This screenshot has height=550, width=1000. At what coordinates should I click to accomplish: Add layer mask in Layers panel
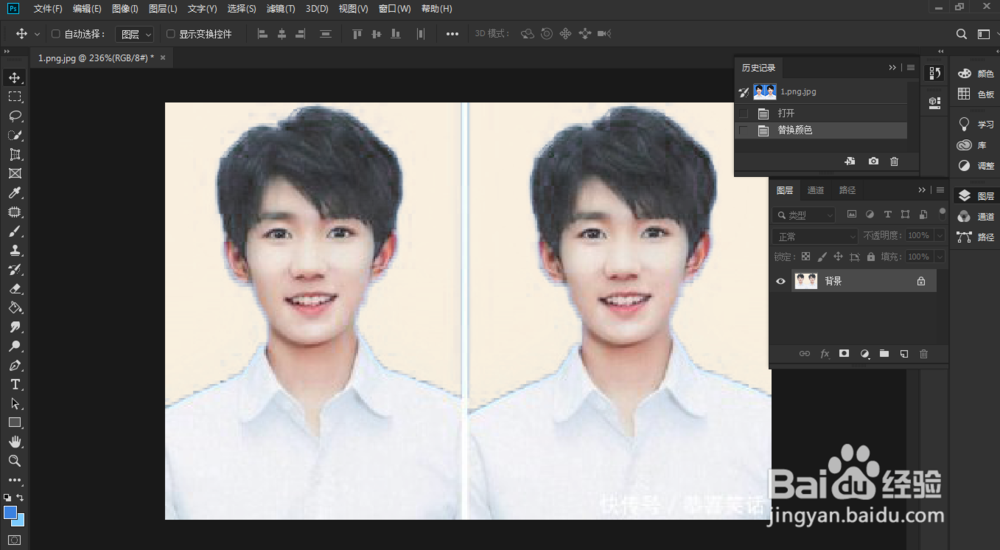844,353
